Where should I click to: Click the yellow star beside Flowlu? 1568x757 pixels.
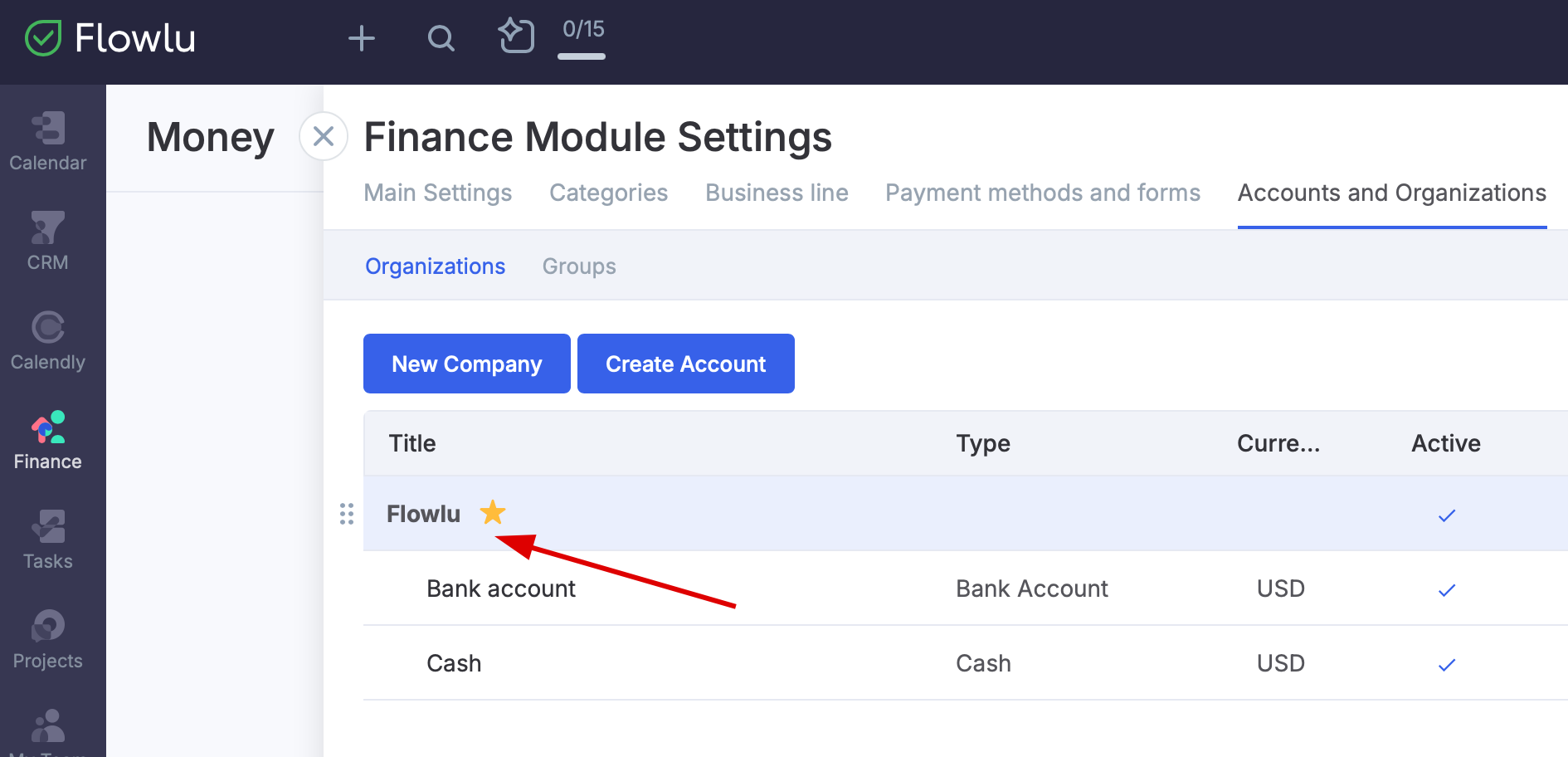tap(493, 512)
